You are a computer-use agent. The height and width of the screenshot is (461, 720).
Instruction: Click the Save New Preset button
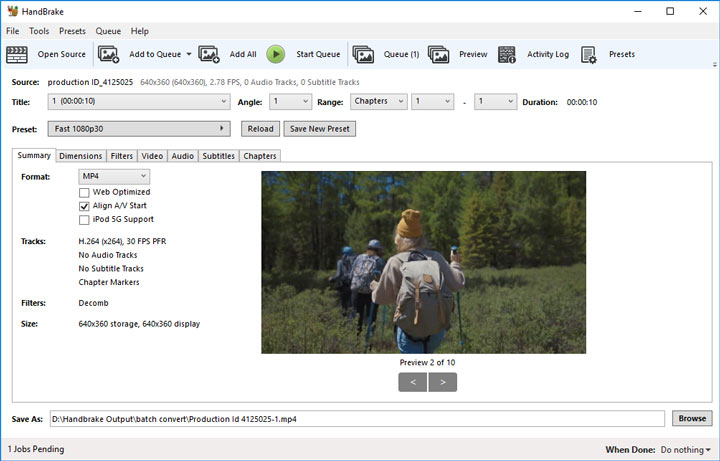320,129
